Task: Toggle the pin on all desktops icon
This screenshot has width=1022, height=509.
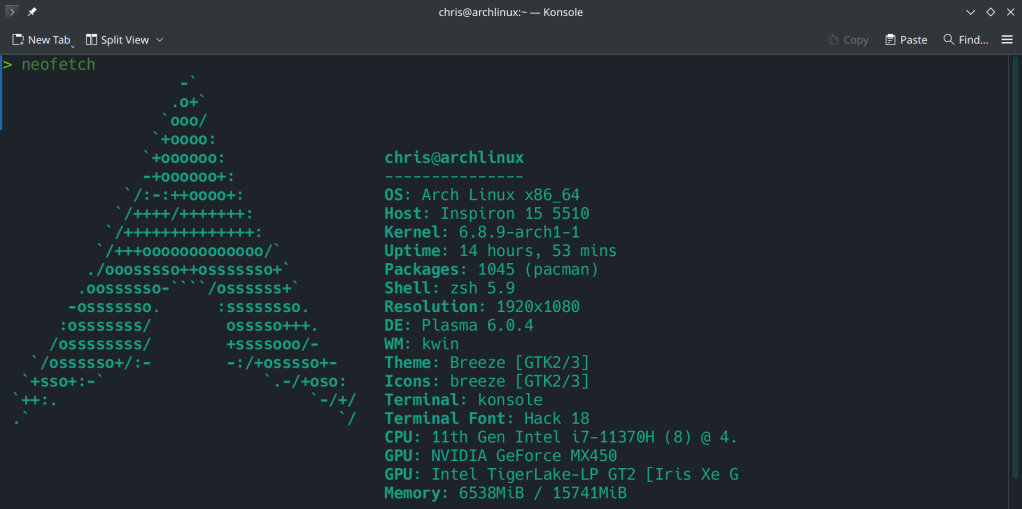Action: tap(33, 12)
